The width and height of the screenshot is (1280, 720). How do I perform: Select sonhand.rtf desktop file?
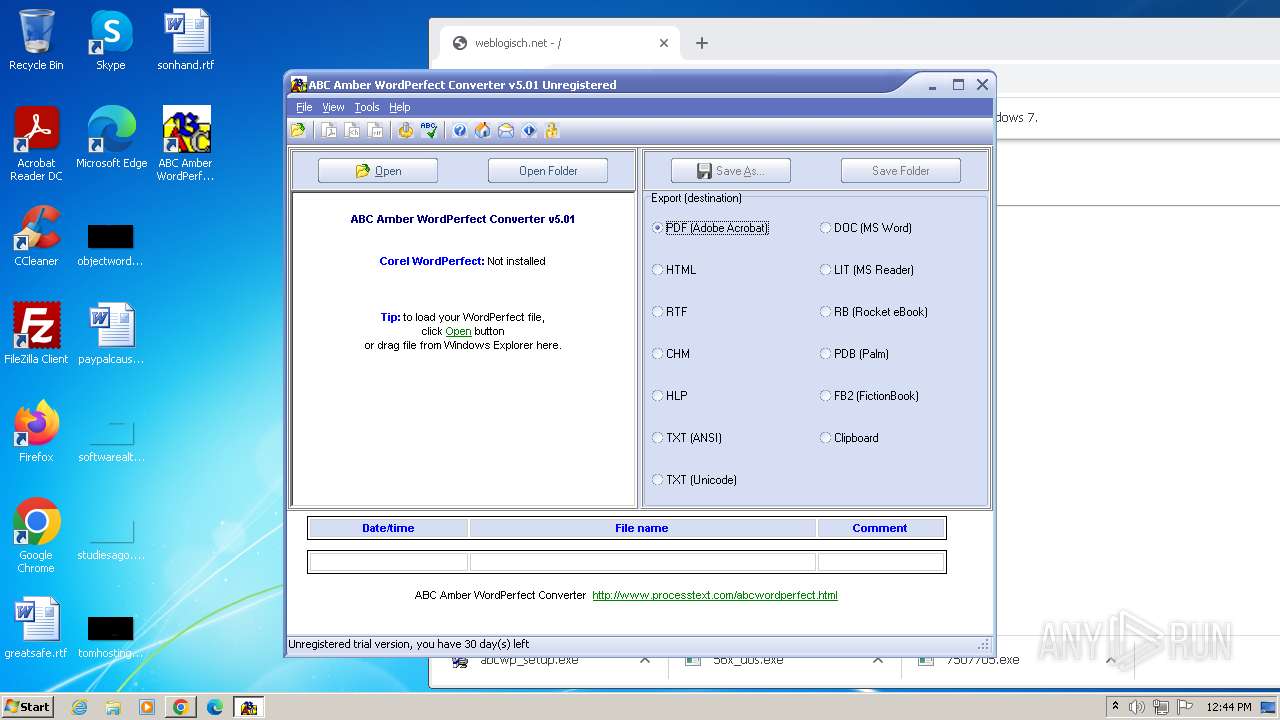click(x=186, y=40)
